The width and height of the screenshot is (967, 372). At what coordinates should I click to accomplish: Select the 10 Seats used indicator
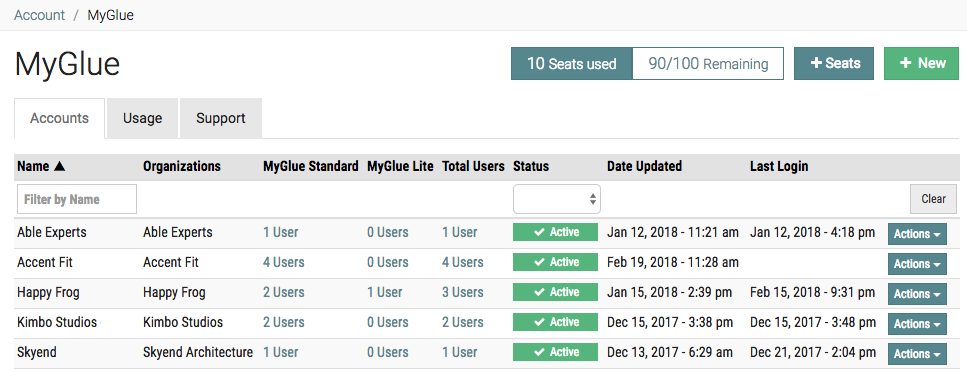[x=572, y=64]
